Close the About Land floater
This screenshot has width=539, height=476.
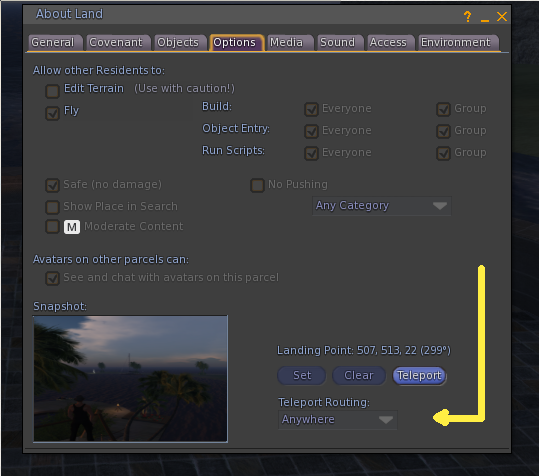(x=502, y=16)
